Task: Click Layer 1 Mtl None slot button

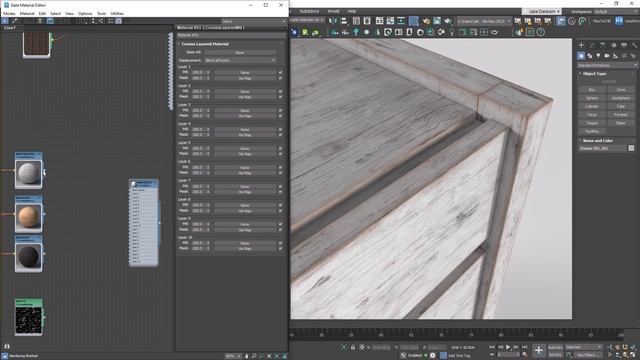Action: (244, 73)
